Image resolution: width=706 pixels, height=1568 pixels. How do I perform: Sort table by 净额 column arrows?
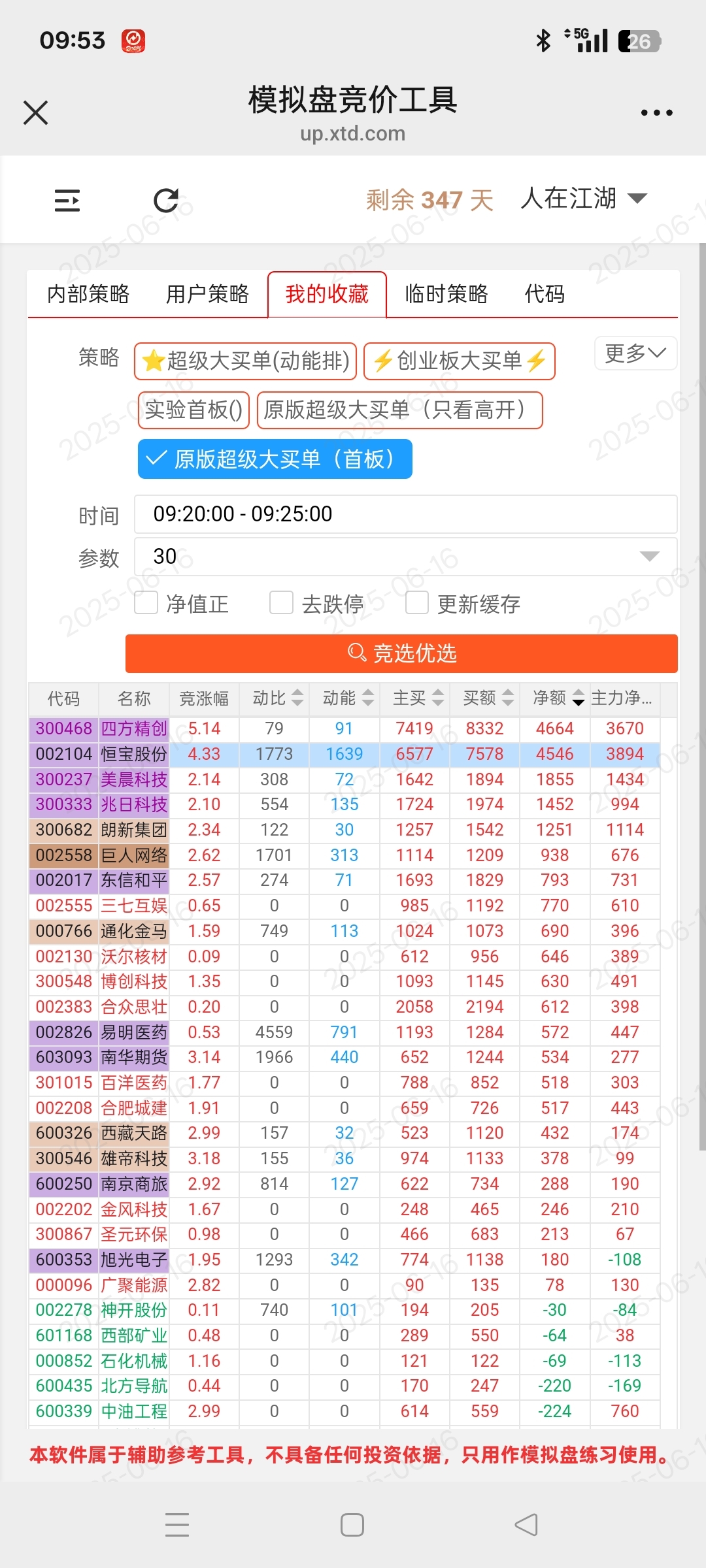[x=579, y=698]
